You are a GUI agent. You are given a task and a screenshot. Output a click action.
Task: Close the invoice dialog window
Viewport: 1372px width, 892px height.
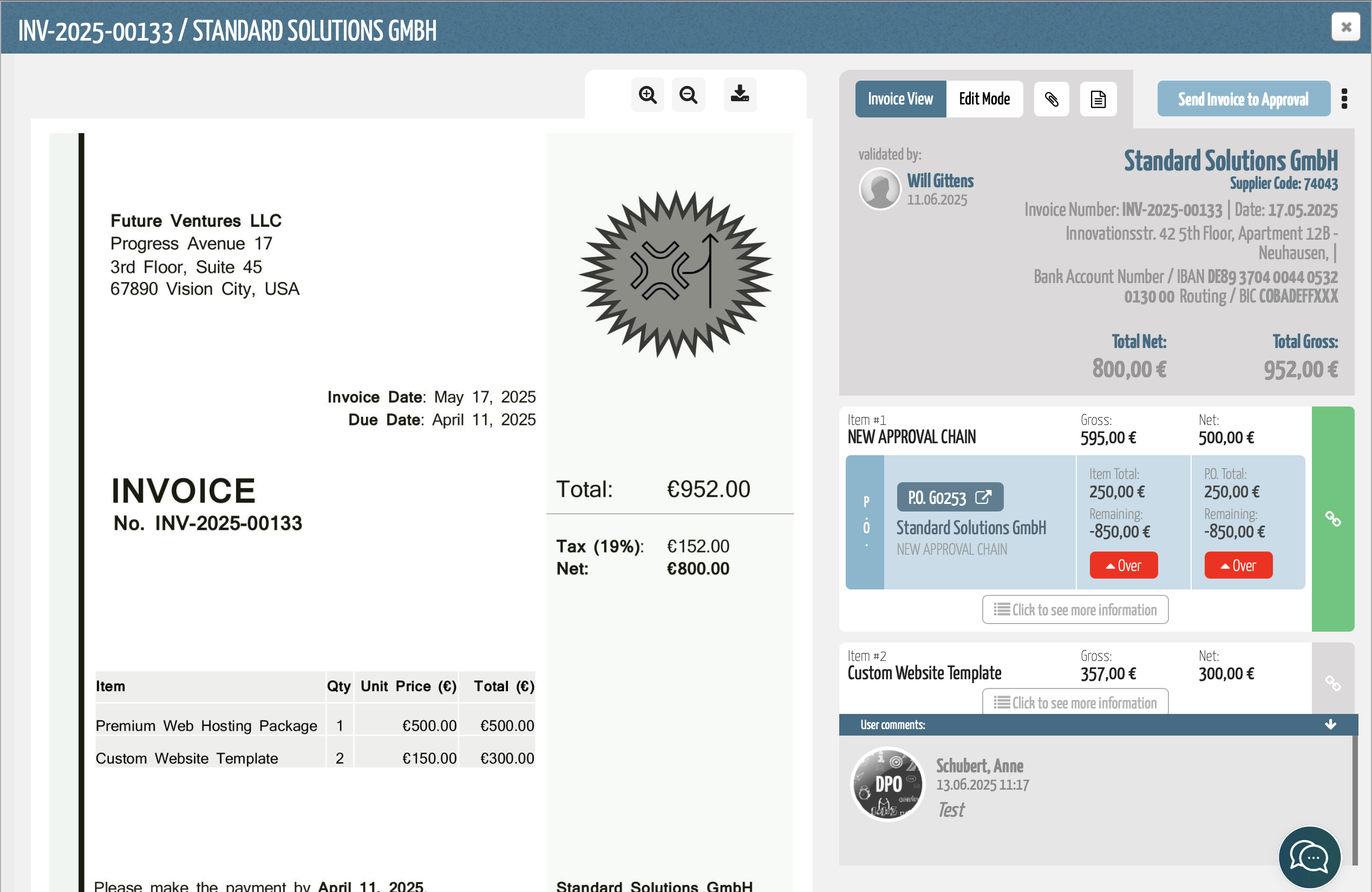pos(1345,27)
